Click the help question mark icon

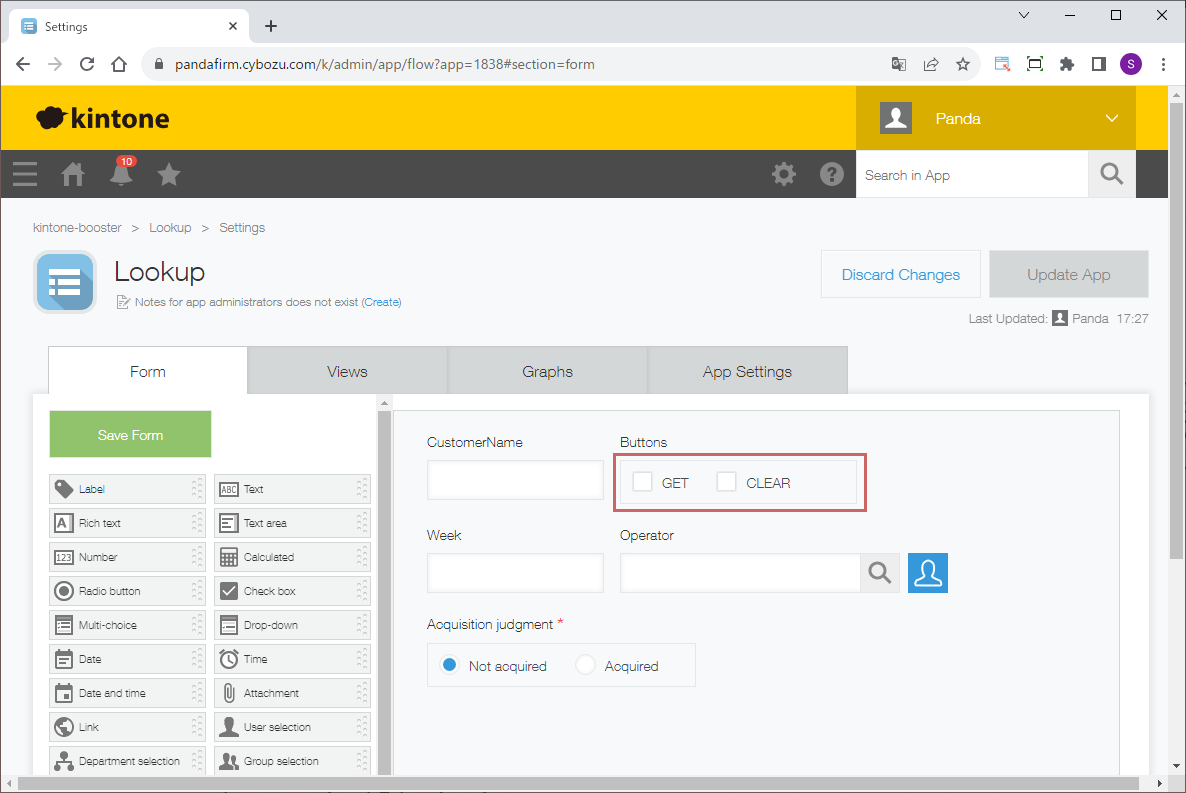(x=832, y=175)
